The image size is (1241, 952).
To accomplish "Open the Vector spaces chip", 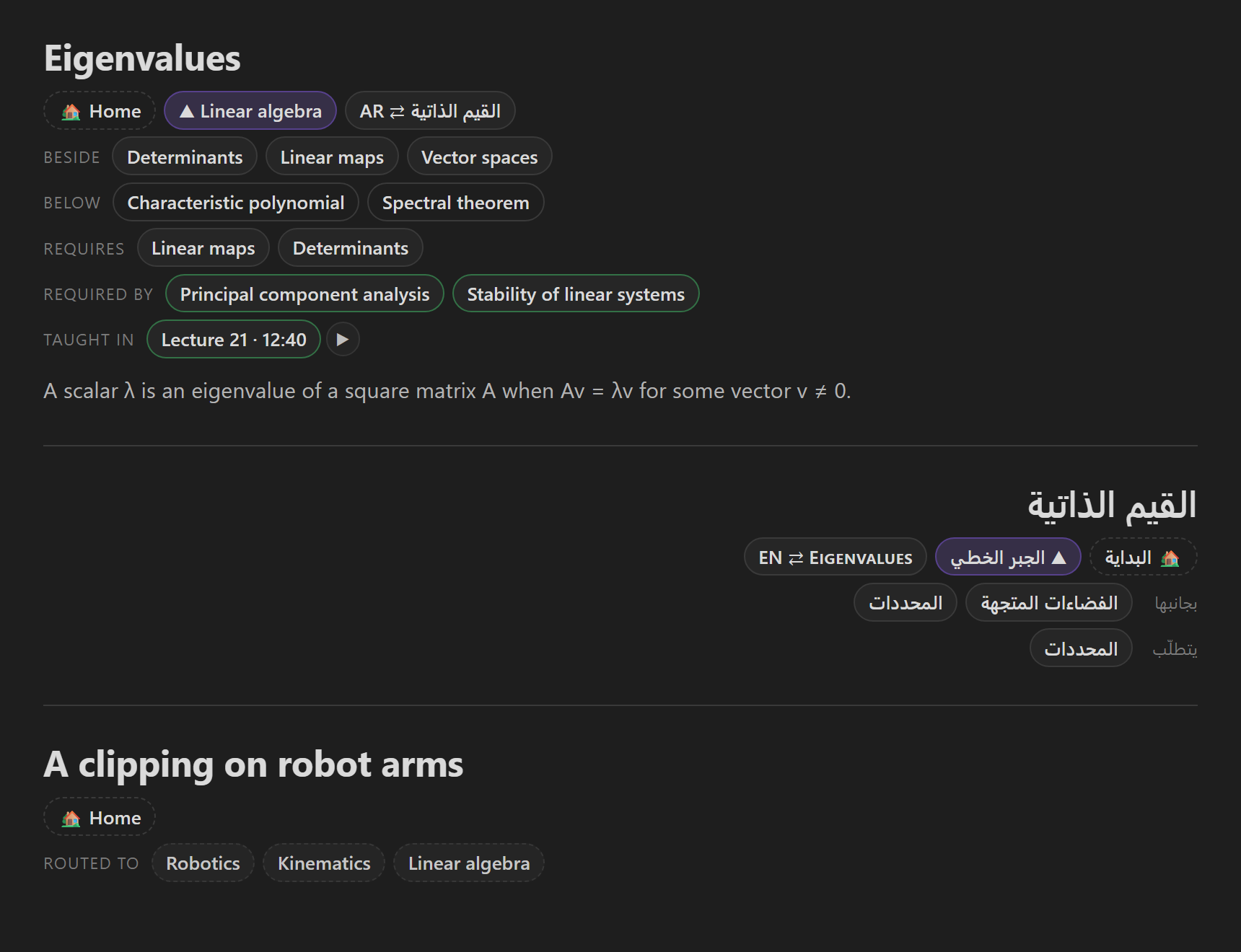I will pyautogui.click(x=480, y=157).
